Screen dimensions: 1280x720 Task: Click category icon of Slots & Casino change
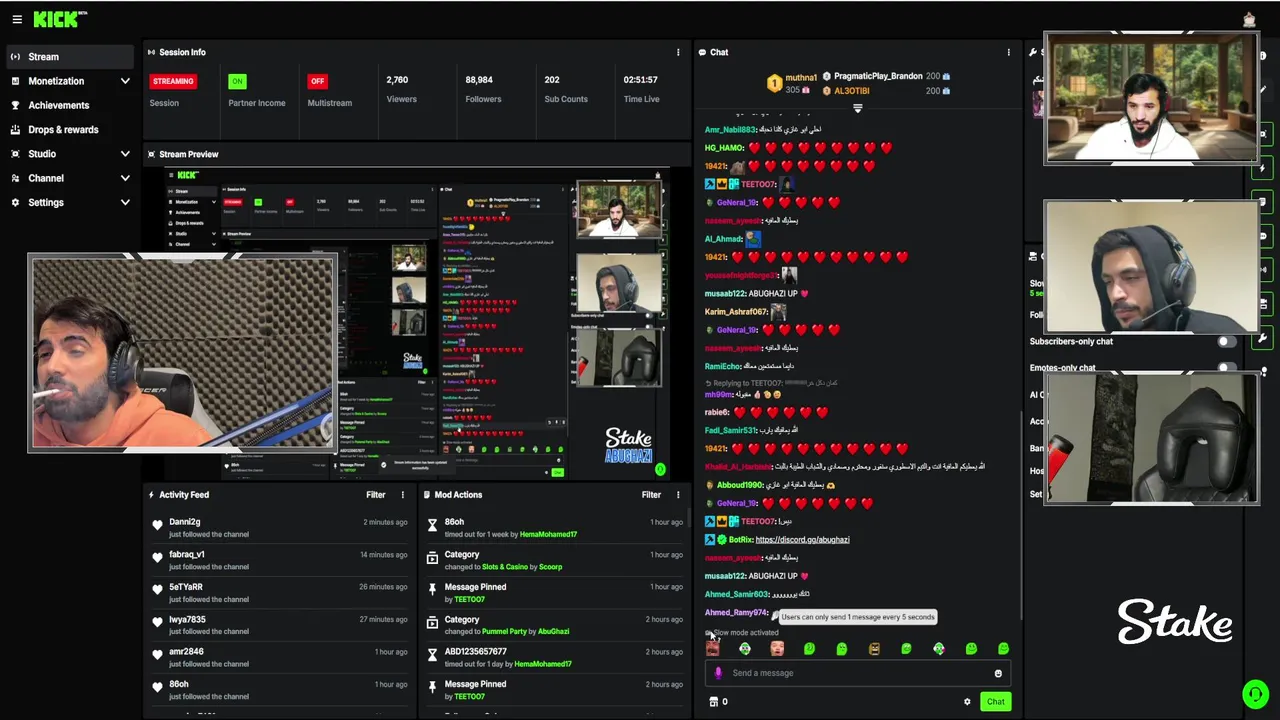pyautogui.click(x=432, y=557)
